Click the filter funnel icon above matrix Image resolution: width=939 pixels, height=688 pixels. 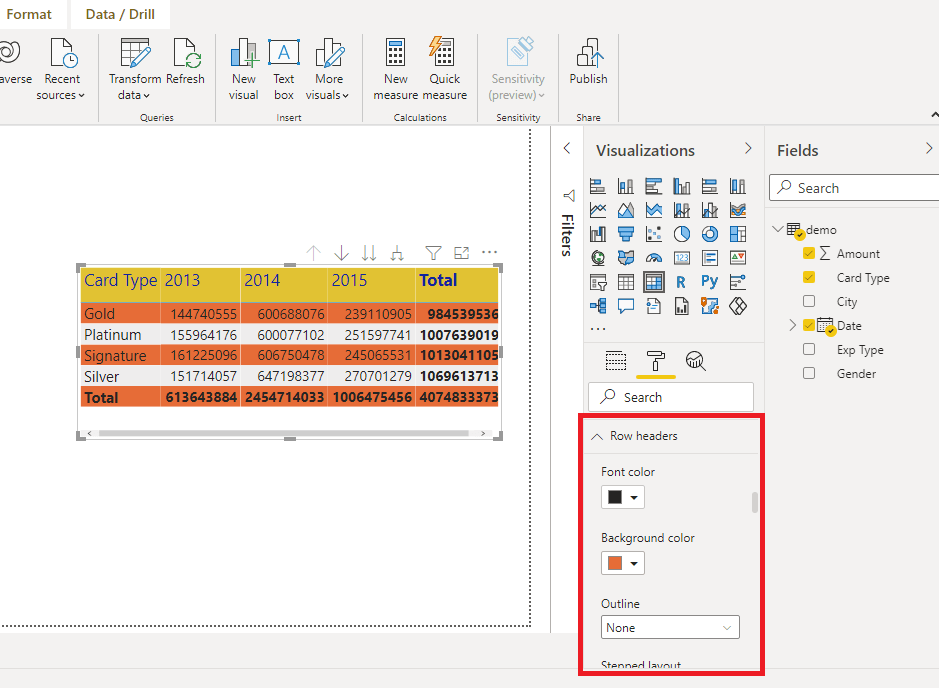tap(433, 253)
